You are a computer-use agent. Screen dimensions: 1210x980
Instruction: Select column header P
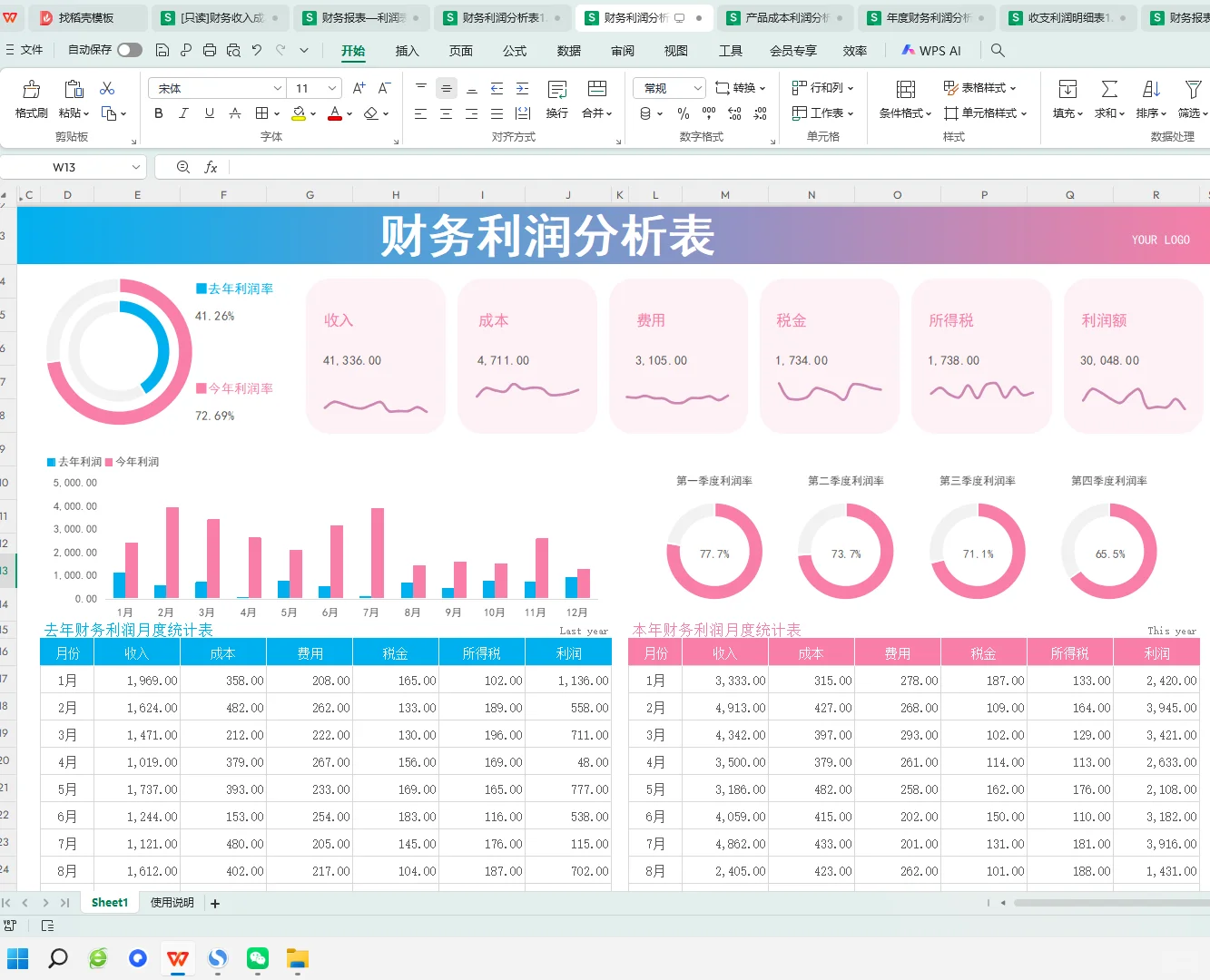984,195
